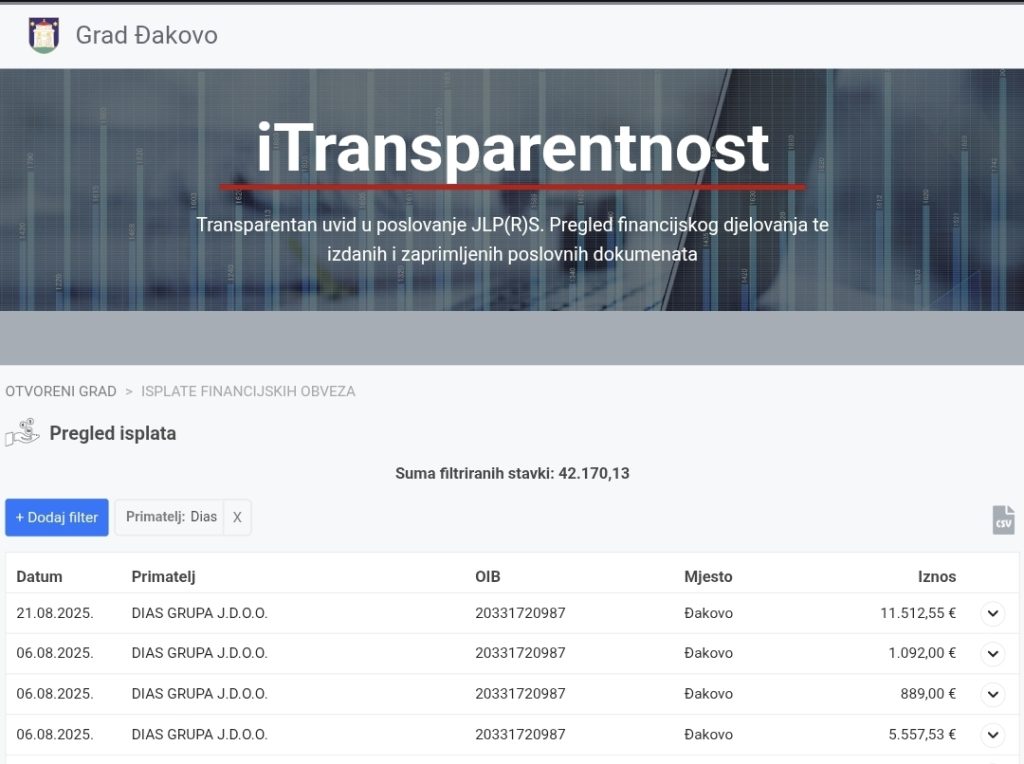Download the CSV export file icon
This screenshot has height=764, width=1024.
1003,520
